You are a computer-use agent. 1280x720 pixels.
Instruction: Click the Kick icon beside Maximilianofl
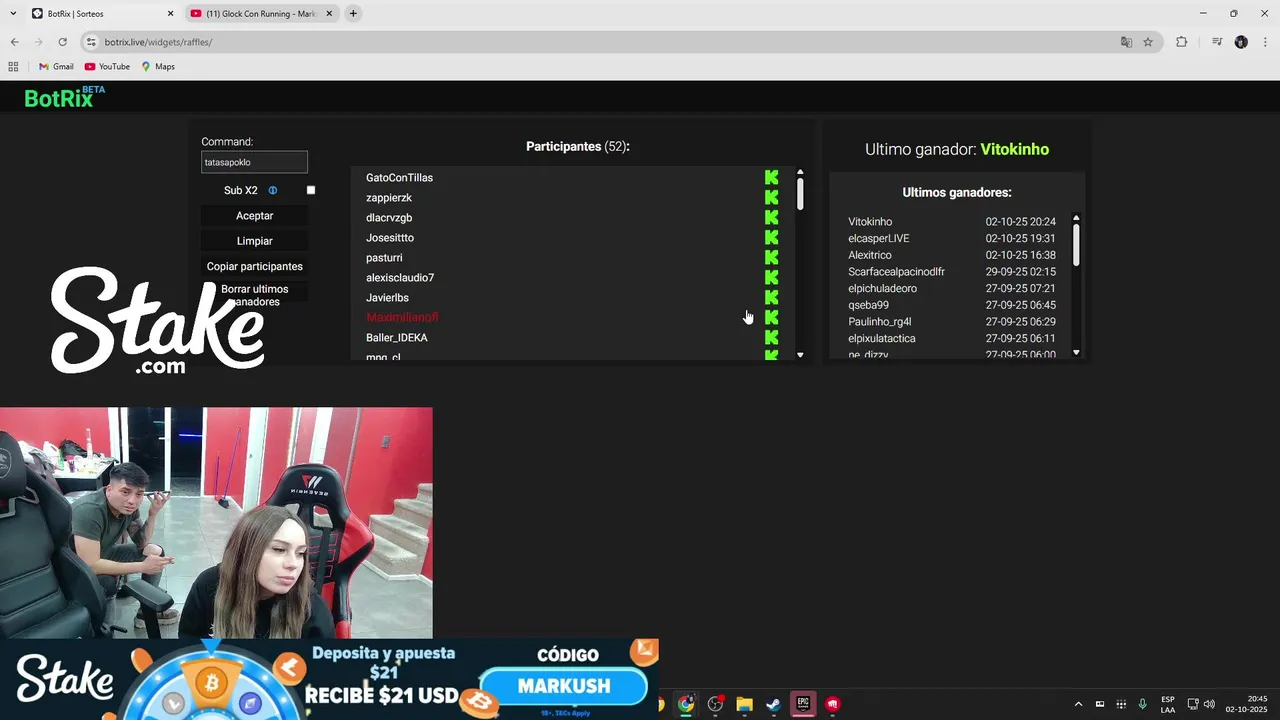tap(771, 317)
